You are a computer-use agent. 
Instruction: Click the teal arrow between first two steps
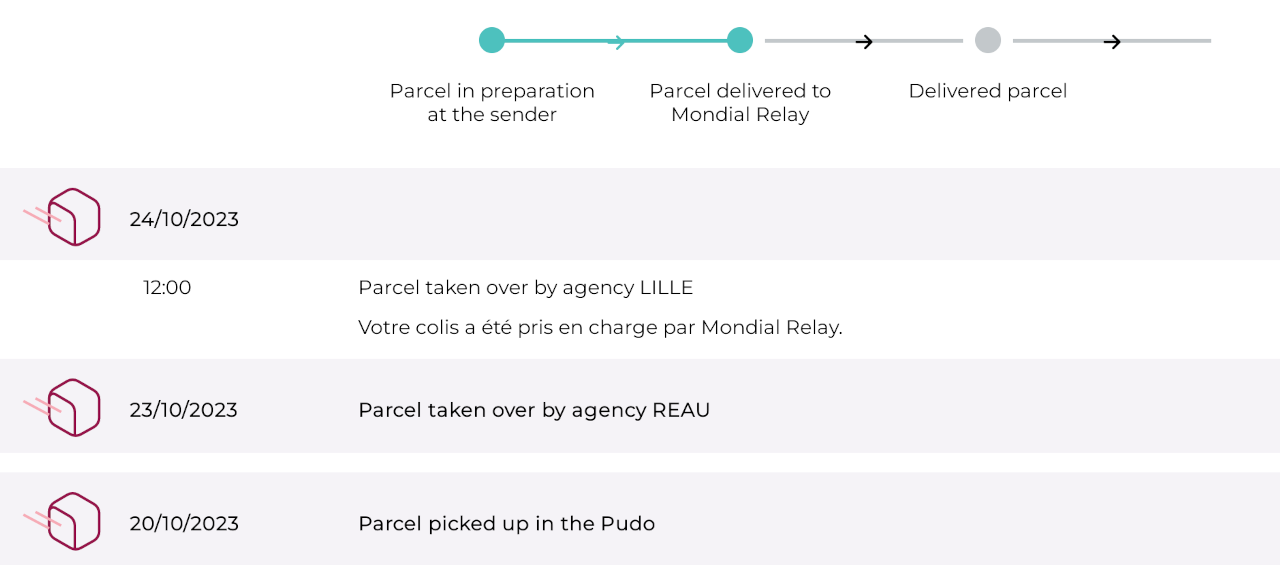coord(617,41)
